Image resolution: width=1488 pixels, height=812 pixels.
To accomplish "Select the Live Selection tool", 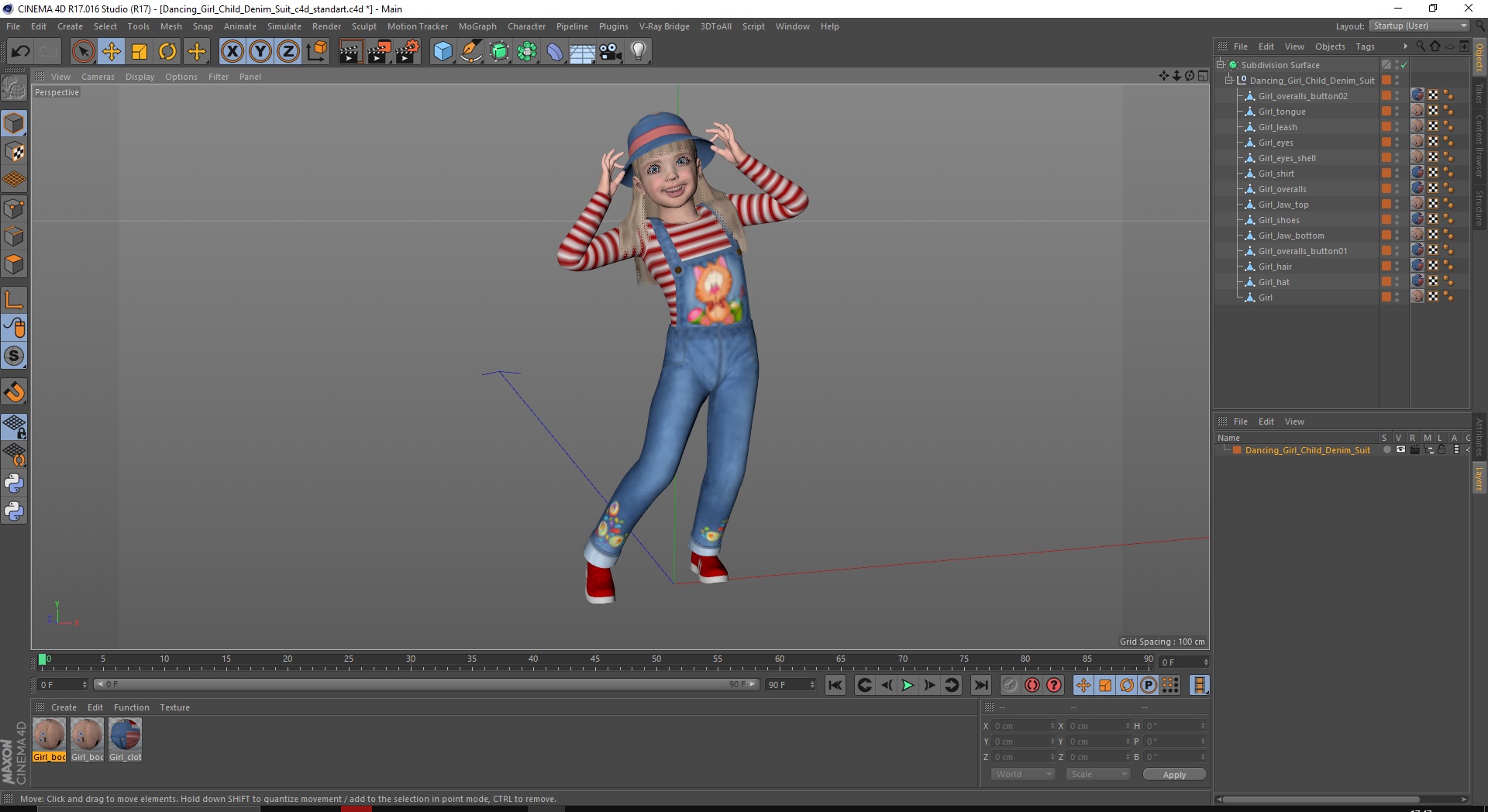I will click(83, 52).
